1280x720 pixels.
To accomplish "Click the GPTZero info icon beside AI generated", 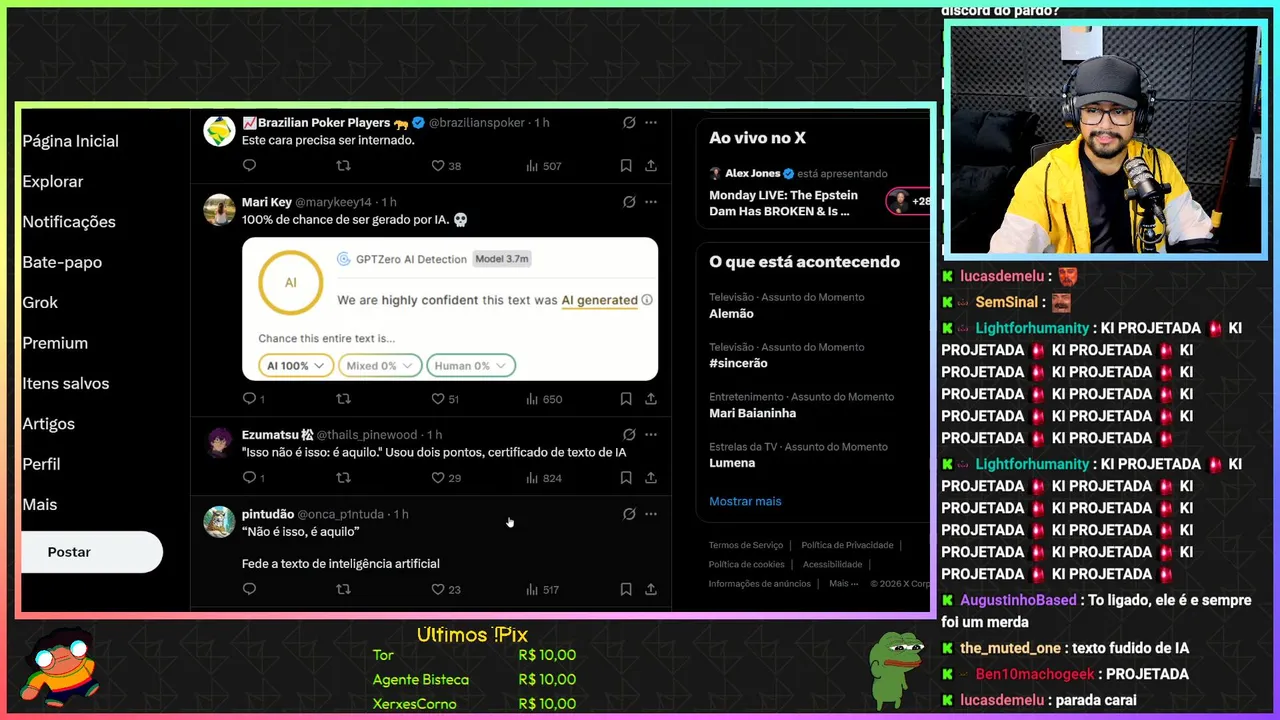I will coord(647,300).
